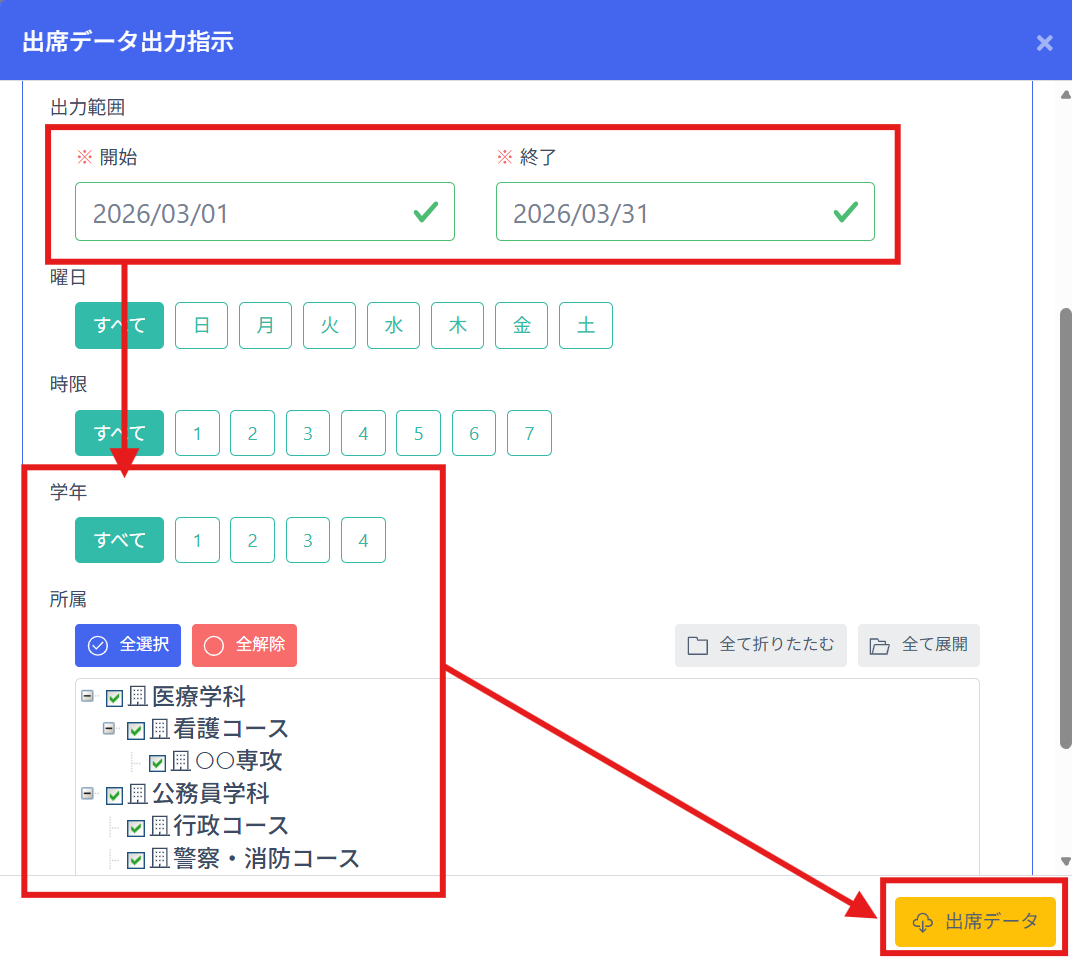Click the building icon beside 医療学科

click(138, 697)
